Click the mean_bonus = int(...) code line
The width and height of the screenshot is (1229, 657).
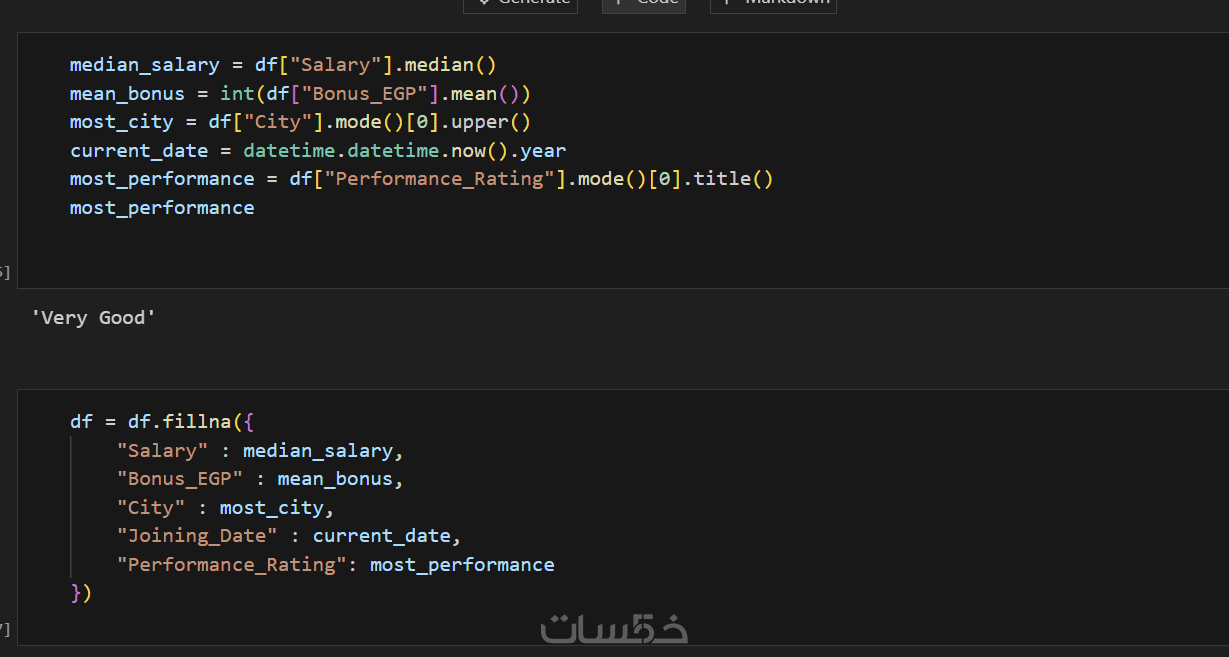click(300, 94)
